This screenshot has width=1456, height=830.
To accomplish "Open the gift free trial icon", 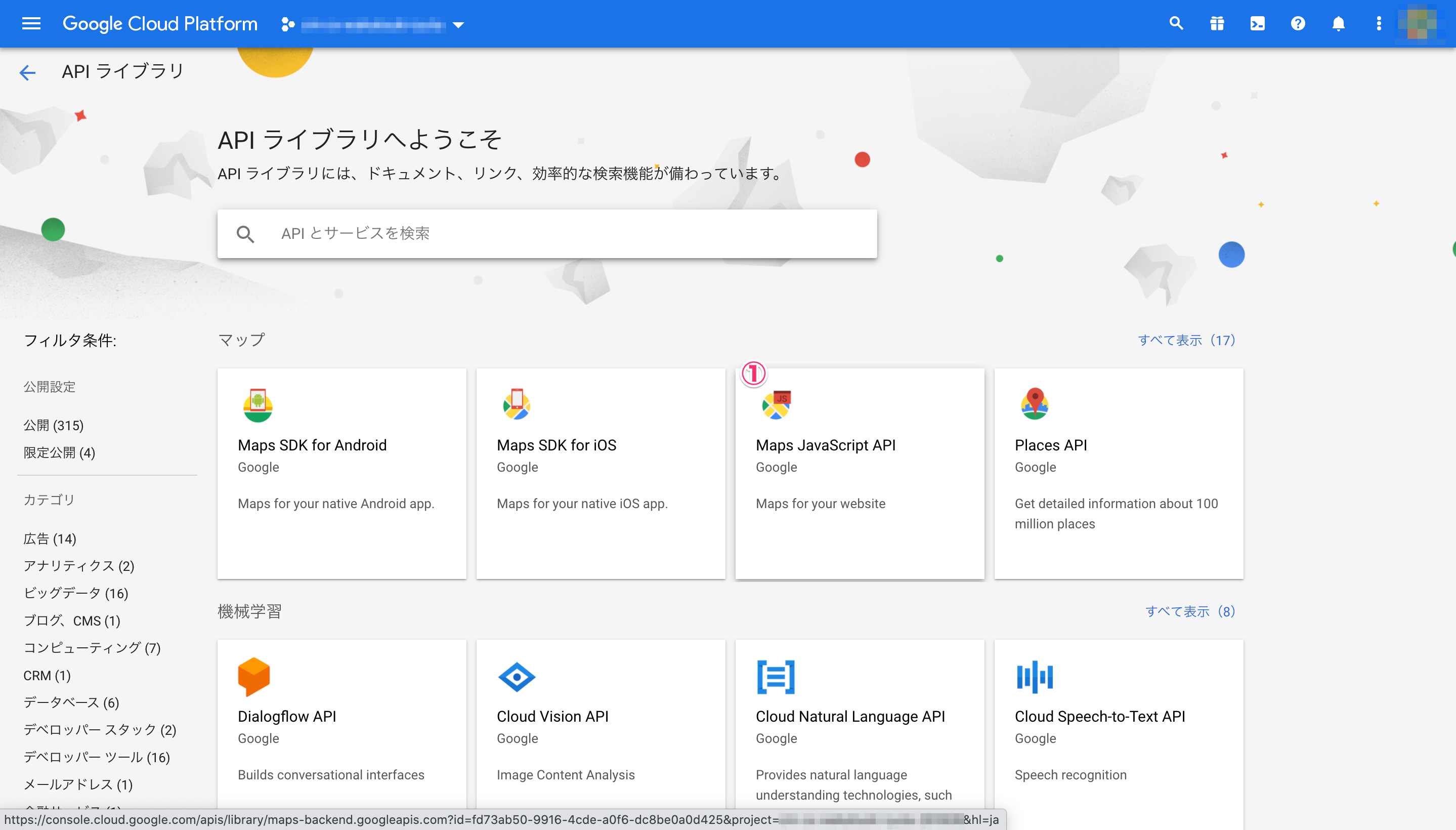I will point(1217,23).
